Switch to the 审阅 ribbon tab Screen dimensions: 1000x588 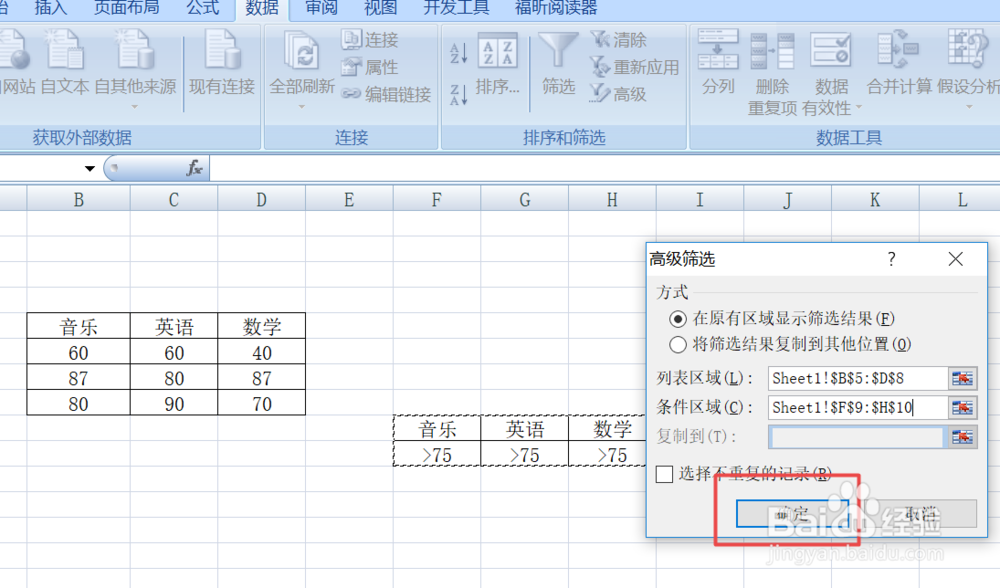point(320,9)
